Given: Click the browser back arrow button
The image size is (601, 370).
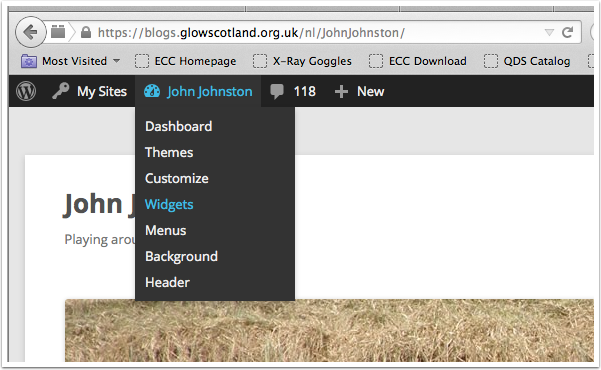Looking at the screenshot, I should 30,32.
